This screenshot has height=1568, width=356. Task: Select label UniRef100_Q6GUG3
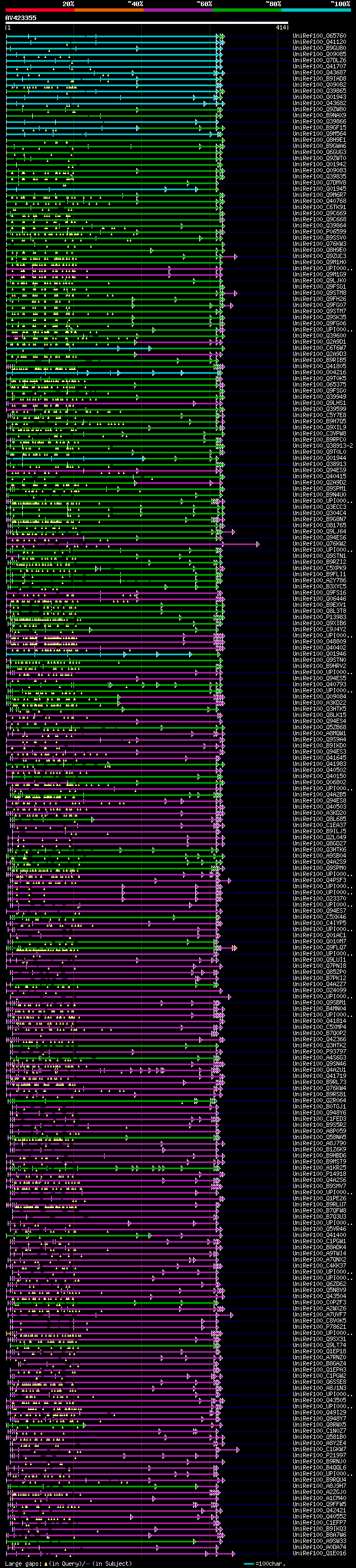[x=319, y=152]
